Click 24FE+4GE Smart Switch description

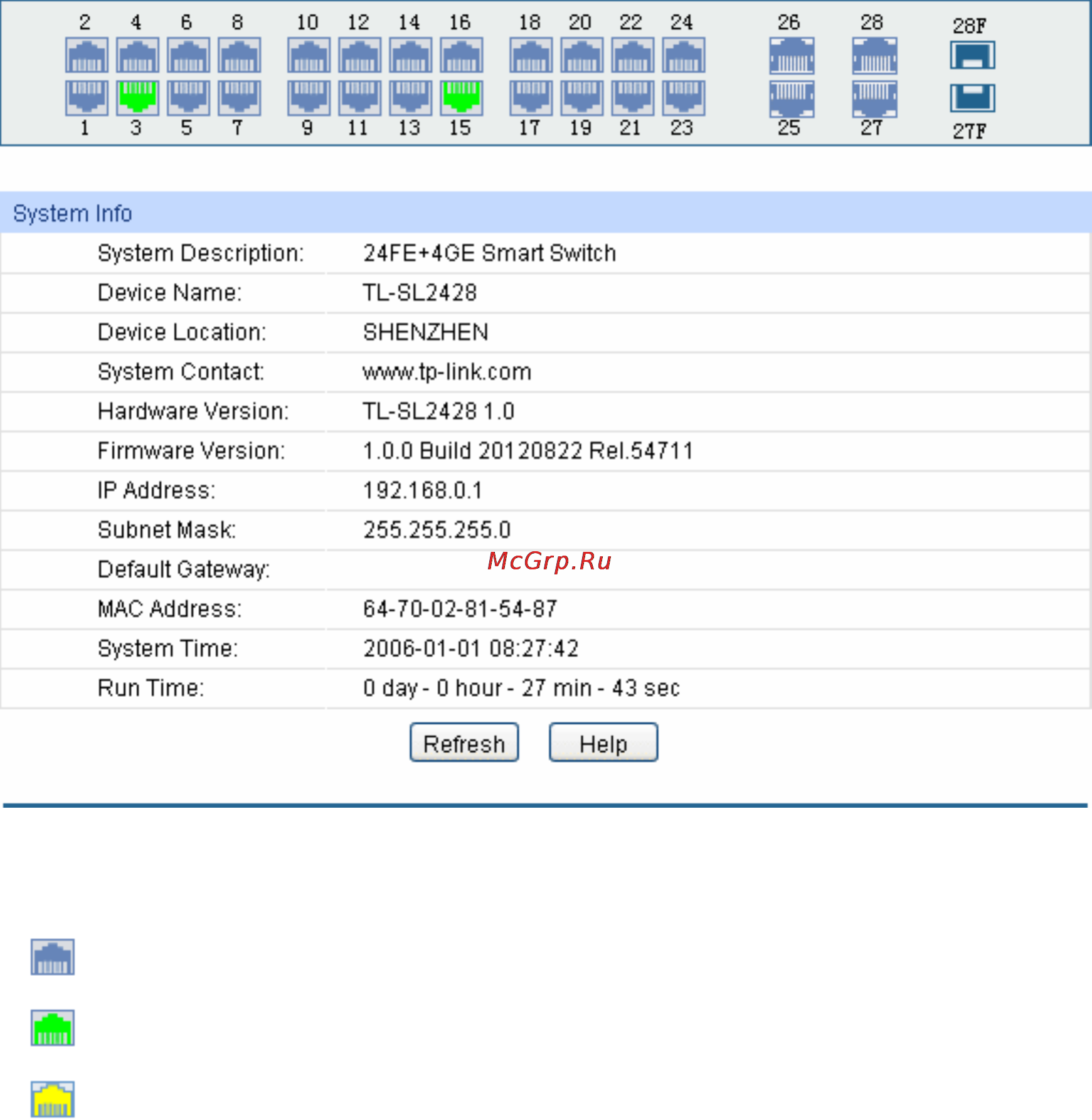click(x=490, y=253)
